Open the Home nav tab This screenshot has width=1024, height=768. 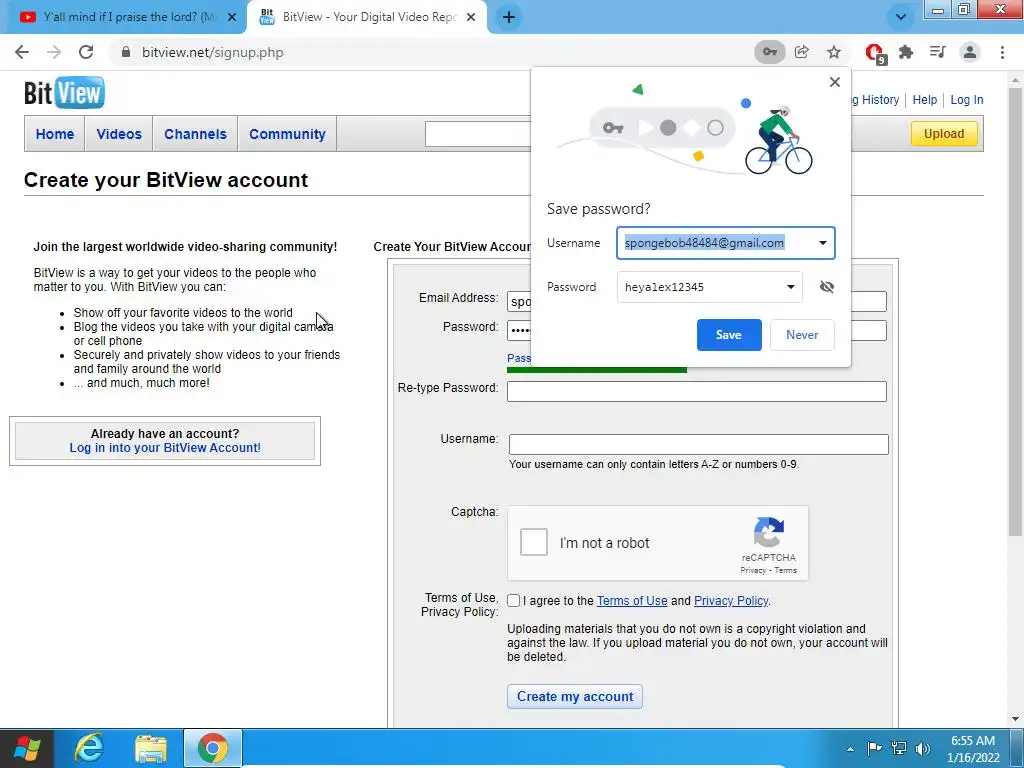point(55,134)
